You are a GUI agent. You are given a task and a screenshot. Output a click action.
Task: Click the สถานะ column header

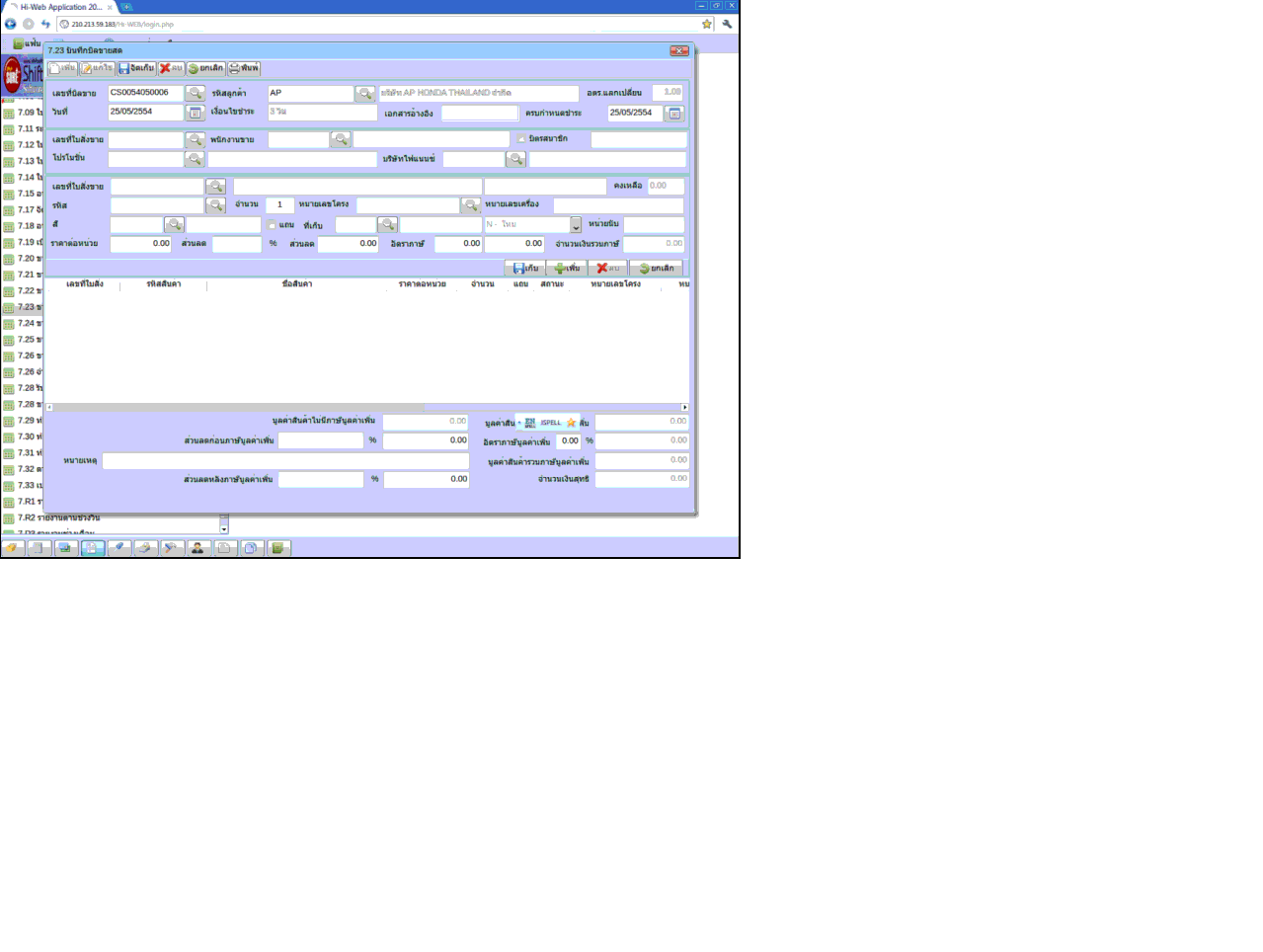(552, 284)
